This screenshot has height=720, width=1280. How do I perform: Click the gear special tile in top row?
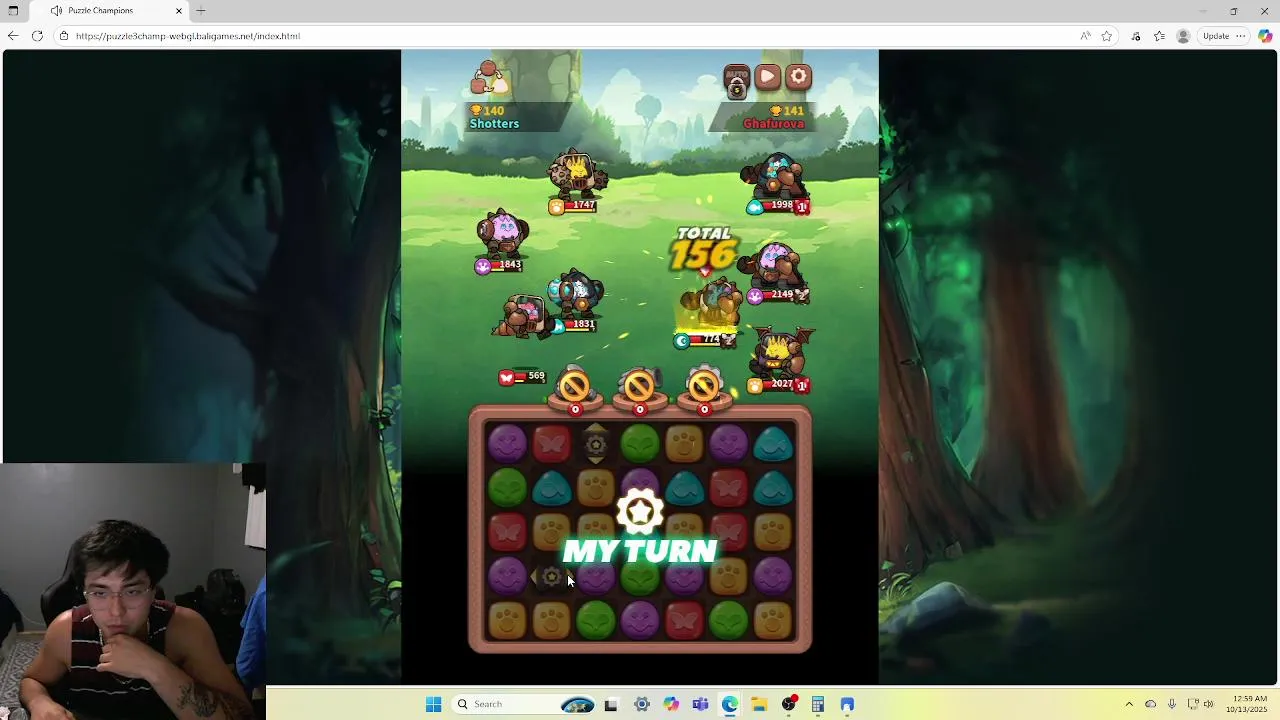point(596,444)
